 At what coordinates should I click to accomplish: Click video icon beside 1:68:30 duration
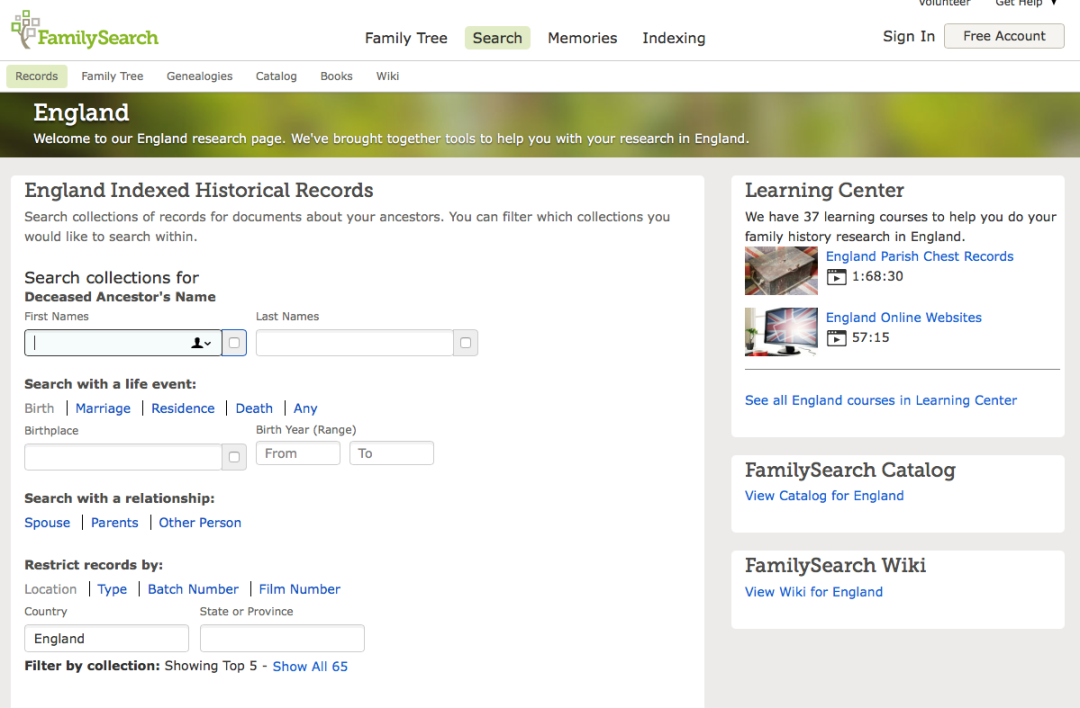point(836,277)
